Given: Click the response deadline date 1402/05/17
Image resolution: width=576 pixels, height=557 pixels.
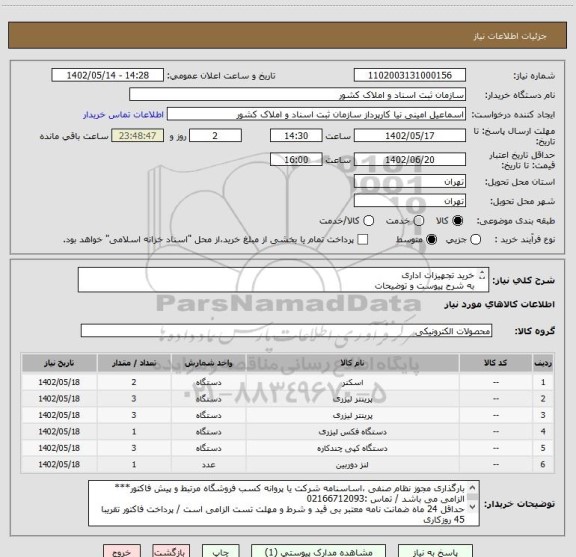Looking at the screenshot, I should (410, 136).
